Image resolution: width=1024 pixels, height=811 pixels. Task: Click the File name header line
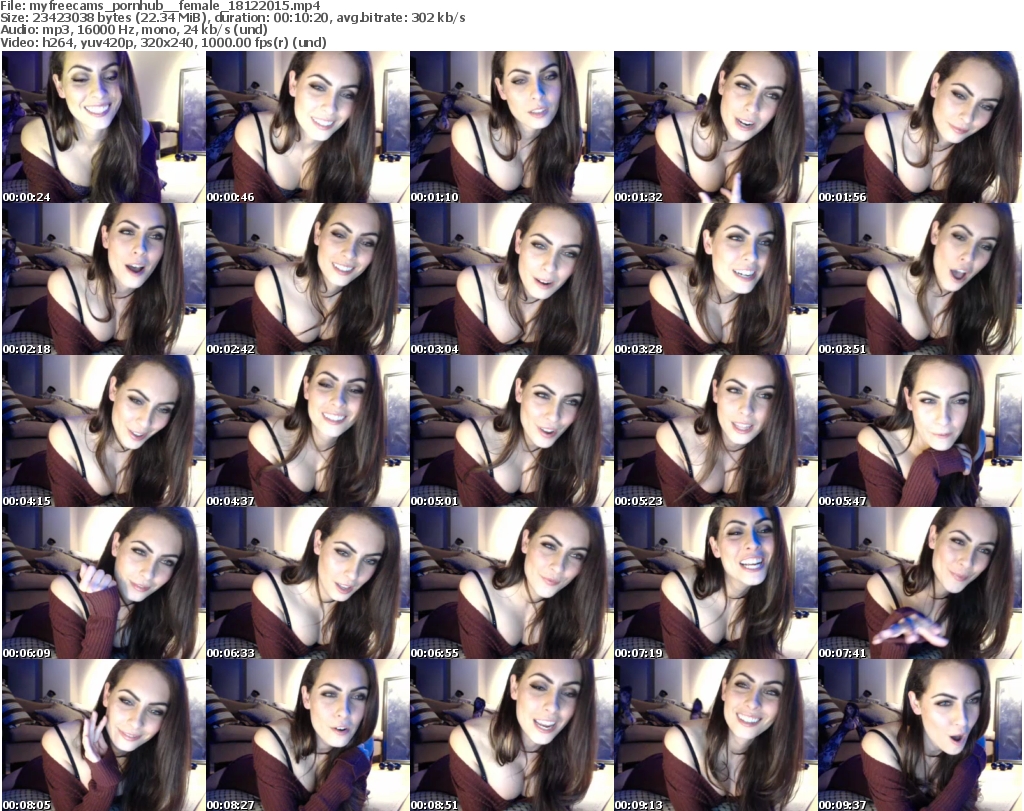pyautogui.click(x=161, y=6)
